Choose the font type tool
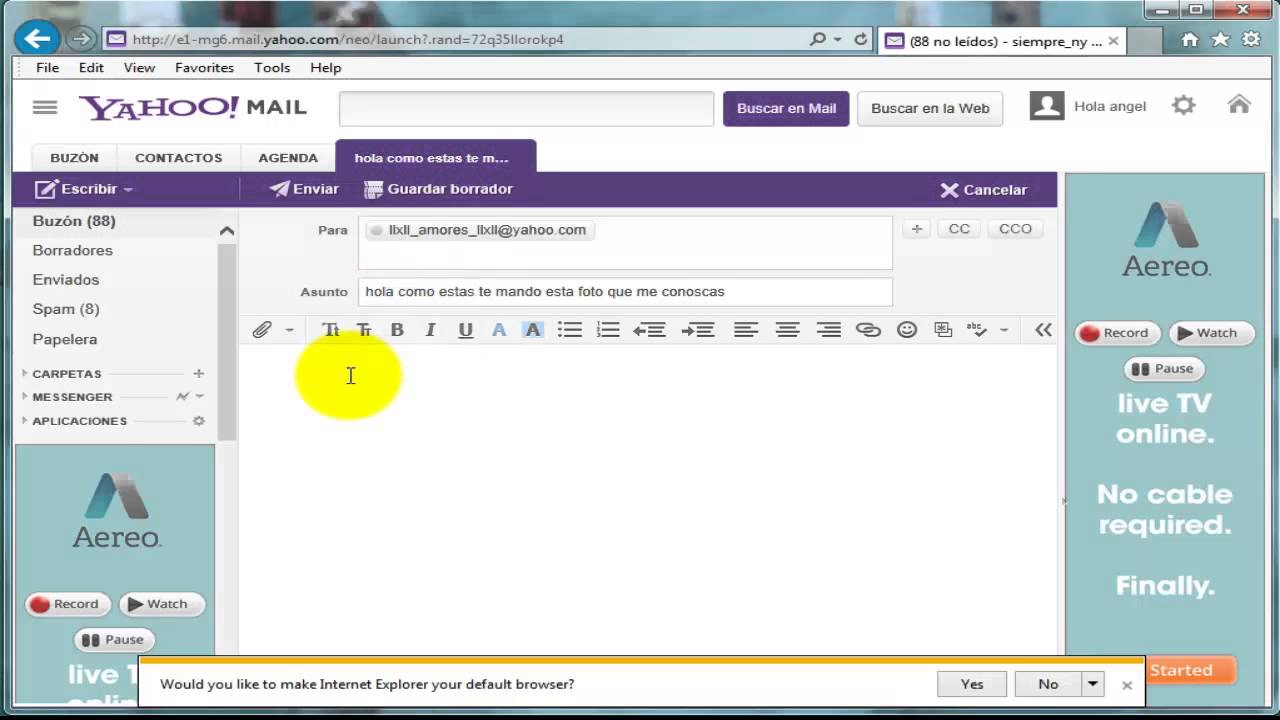 click(331, 330)
